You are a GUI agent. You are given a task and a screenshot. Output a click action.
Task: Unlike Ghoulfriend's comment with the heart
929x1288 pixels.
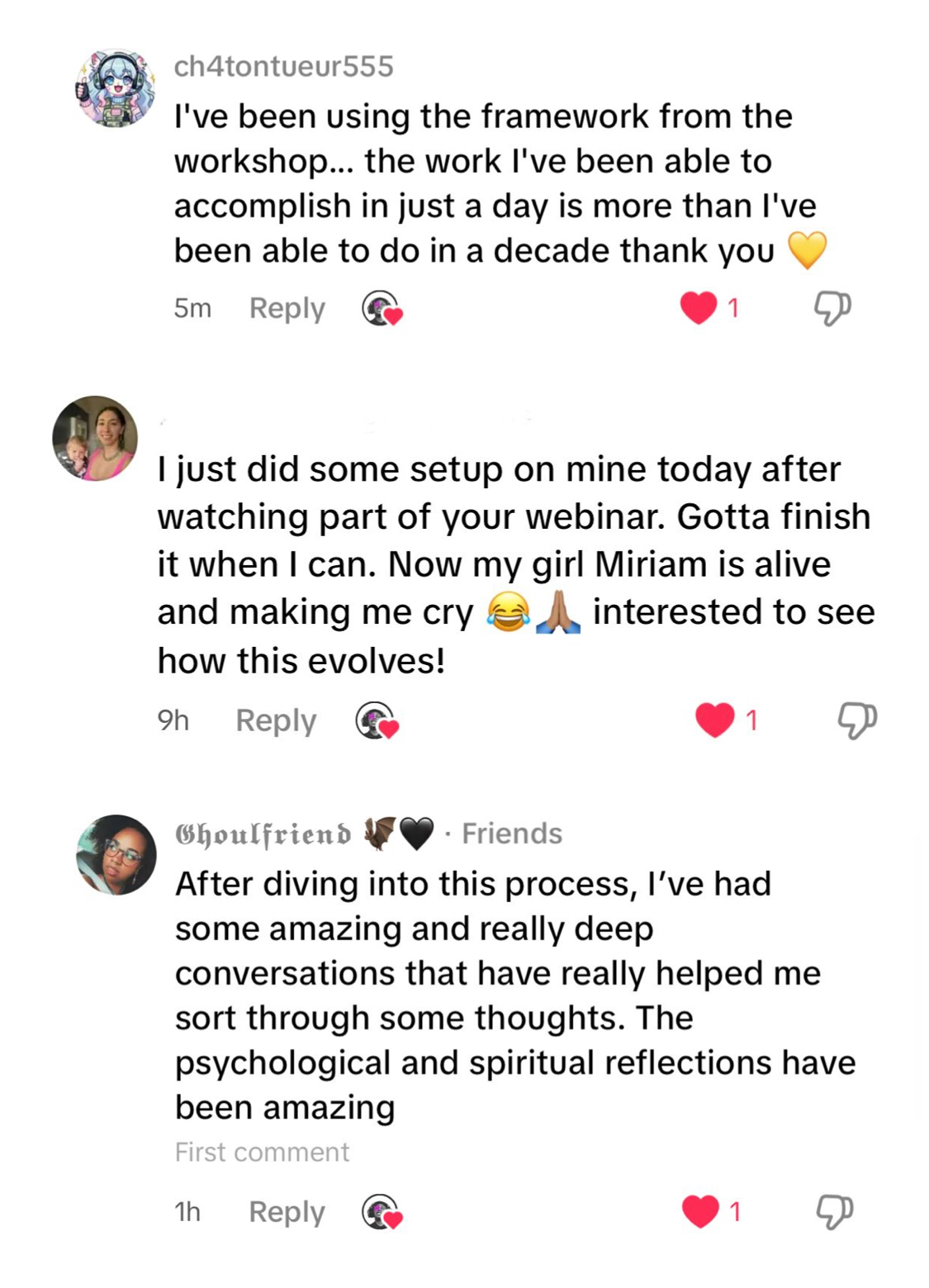pos(699,1211)
